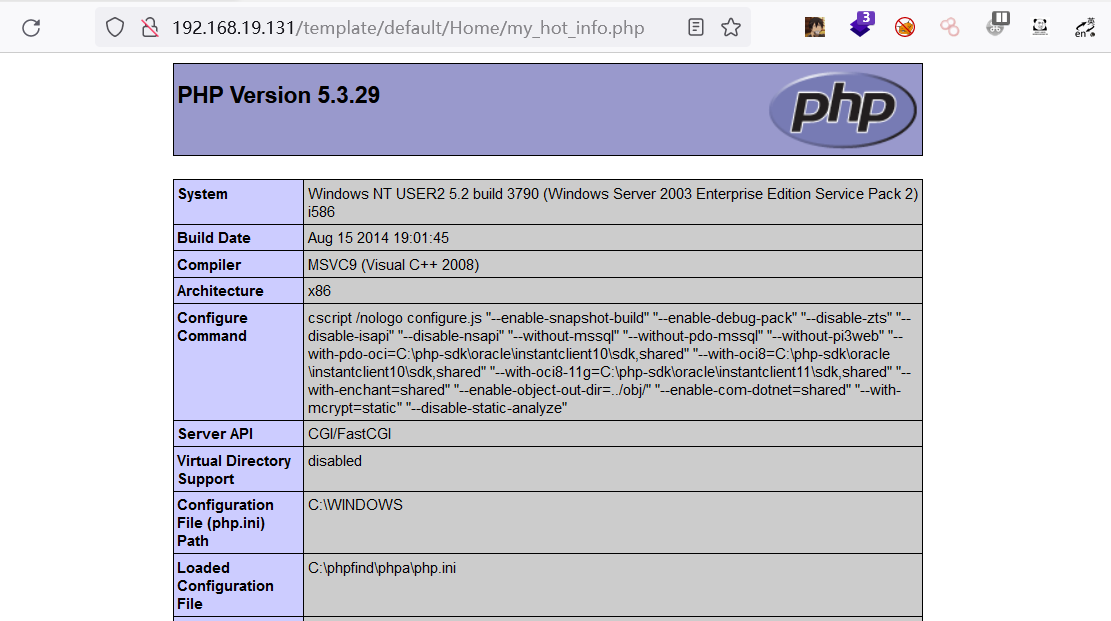The width and height of the screenshot is (1111, 621).
Task: Click the panda meme extension icon
Action: [1039, 28]
